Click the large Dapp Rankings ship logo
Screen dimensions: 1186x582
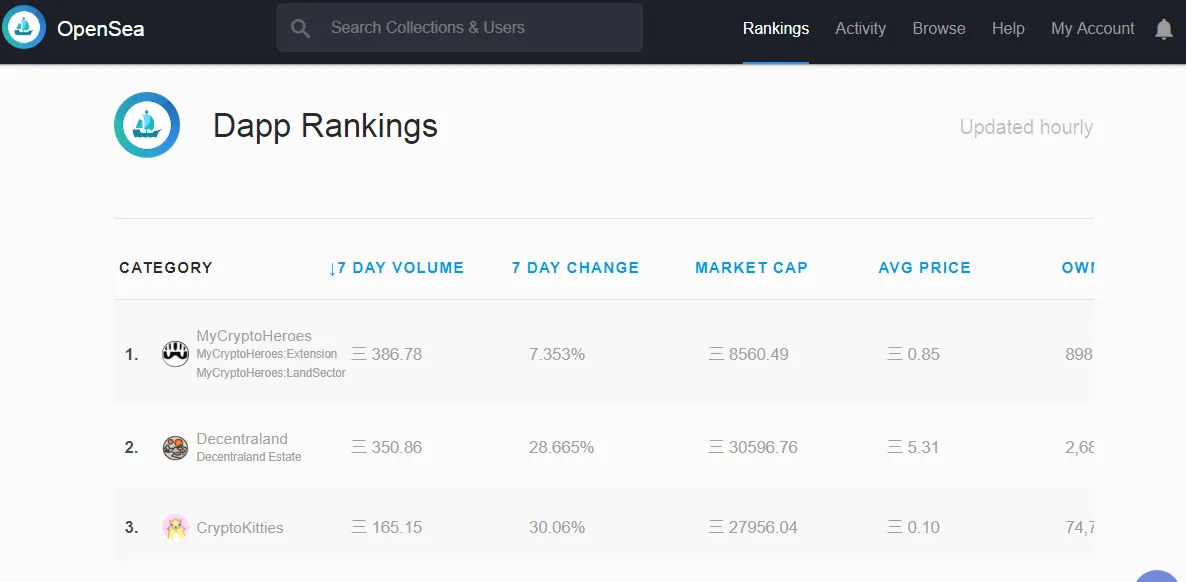tap(147, 125)
